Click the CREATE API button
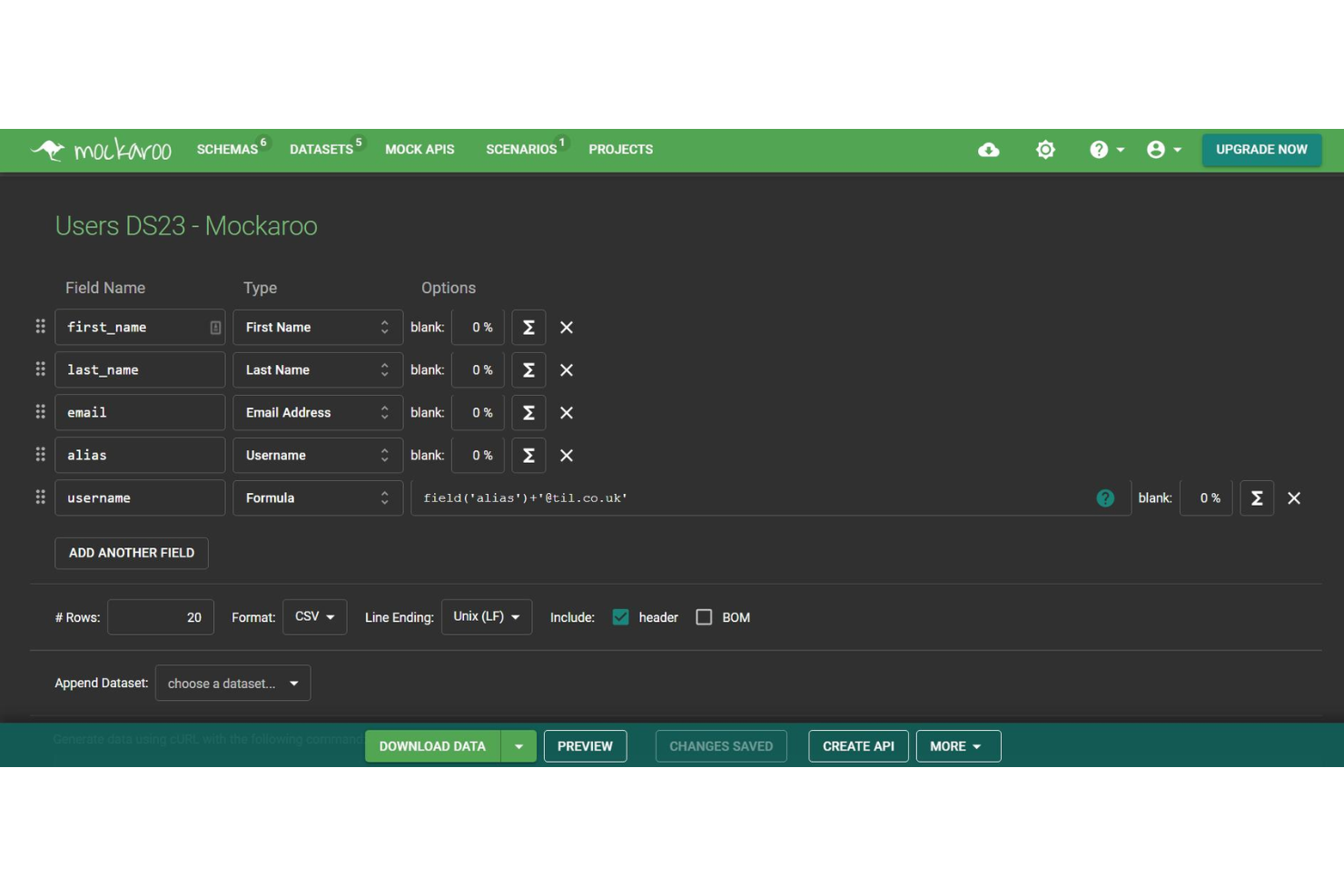The image size is (1344, 896). click(x=858, y=746)
